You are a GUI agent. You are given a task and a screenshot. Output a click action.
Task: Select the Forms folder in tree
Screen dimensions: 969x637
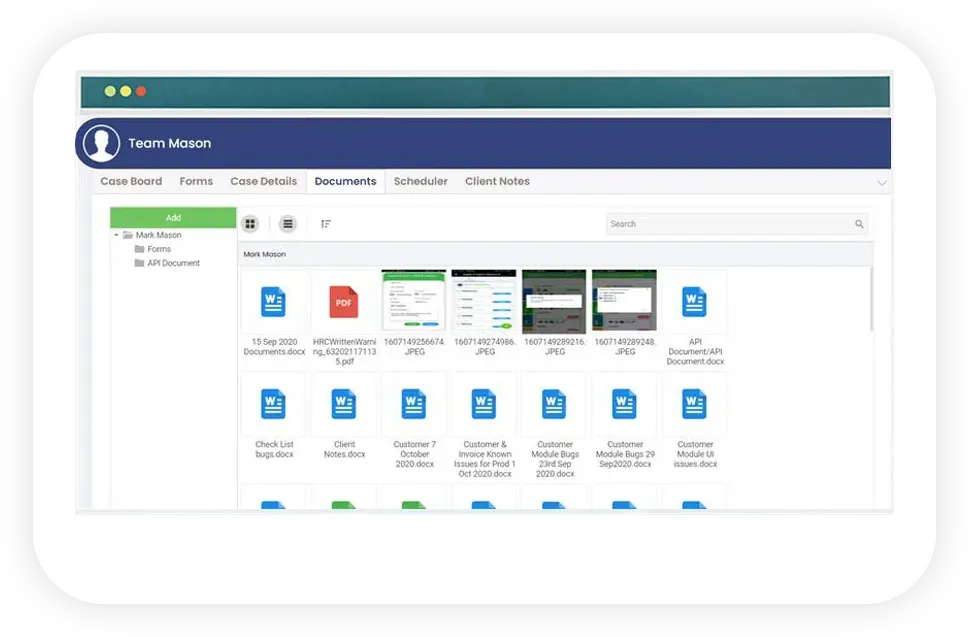(158, 249)
